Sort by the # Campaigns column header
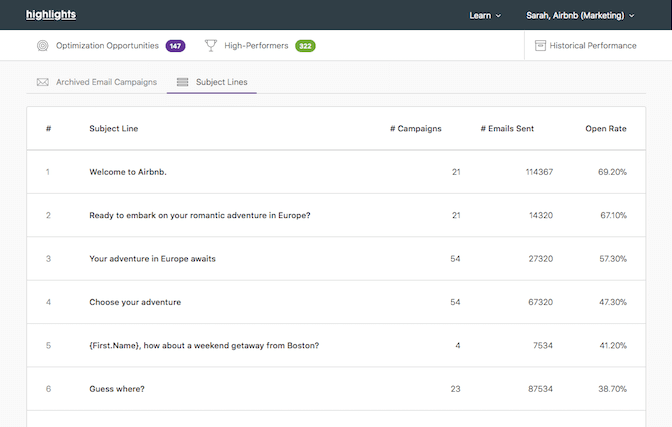Viewport: 672px width, 427px height. 416,129
